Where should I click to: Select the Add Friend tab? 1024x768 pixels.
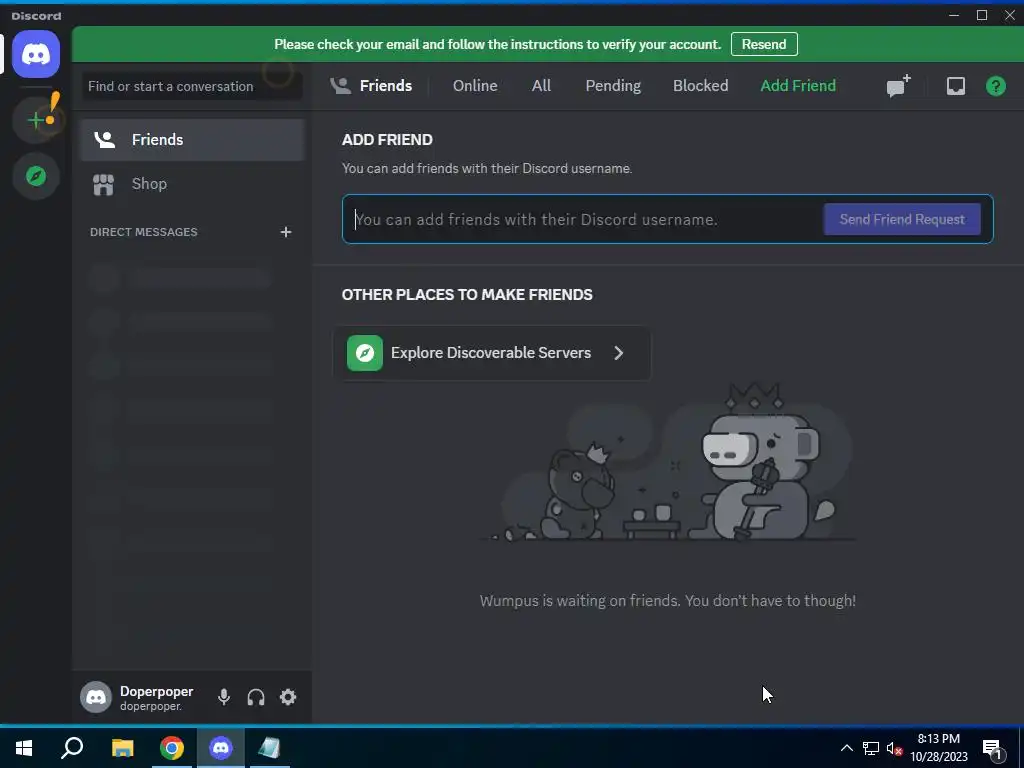[x=797, y=86]
